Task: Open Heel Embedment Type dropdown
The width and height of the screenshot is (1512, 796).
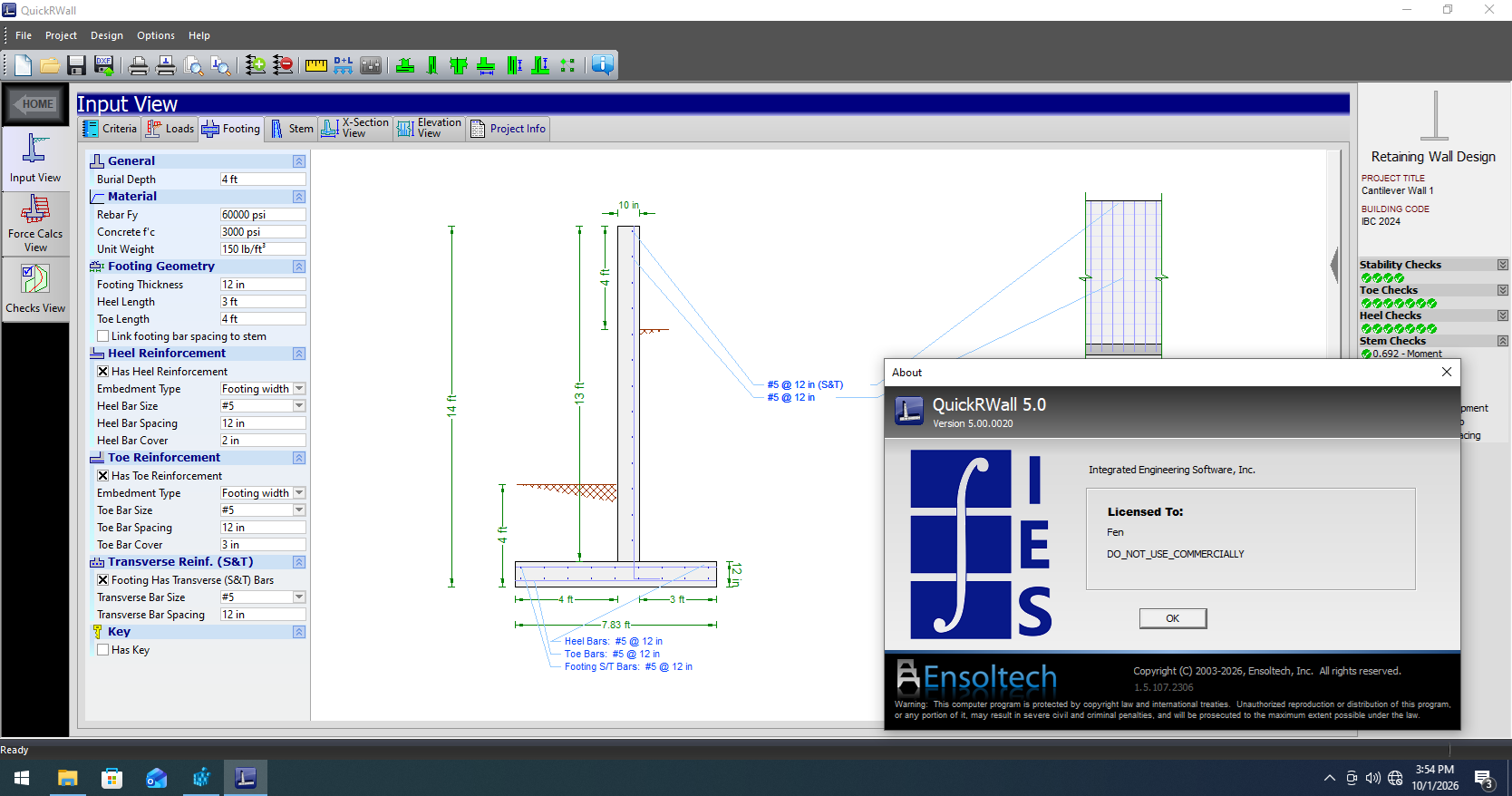Action: coord(299,389)
